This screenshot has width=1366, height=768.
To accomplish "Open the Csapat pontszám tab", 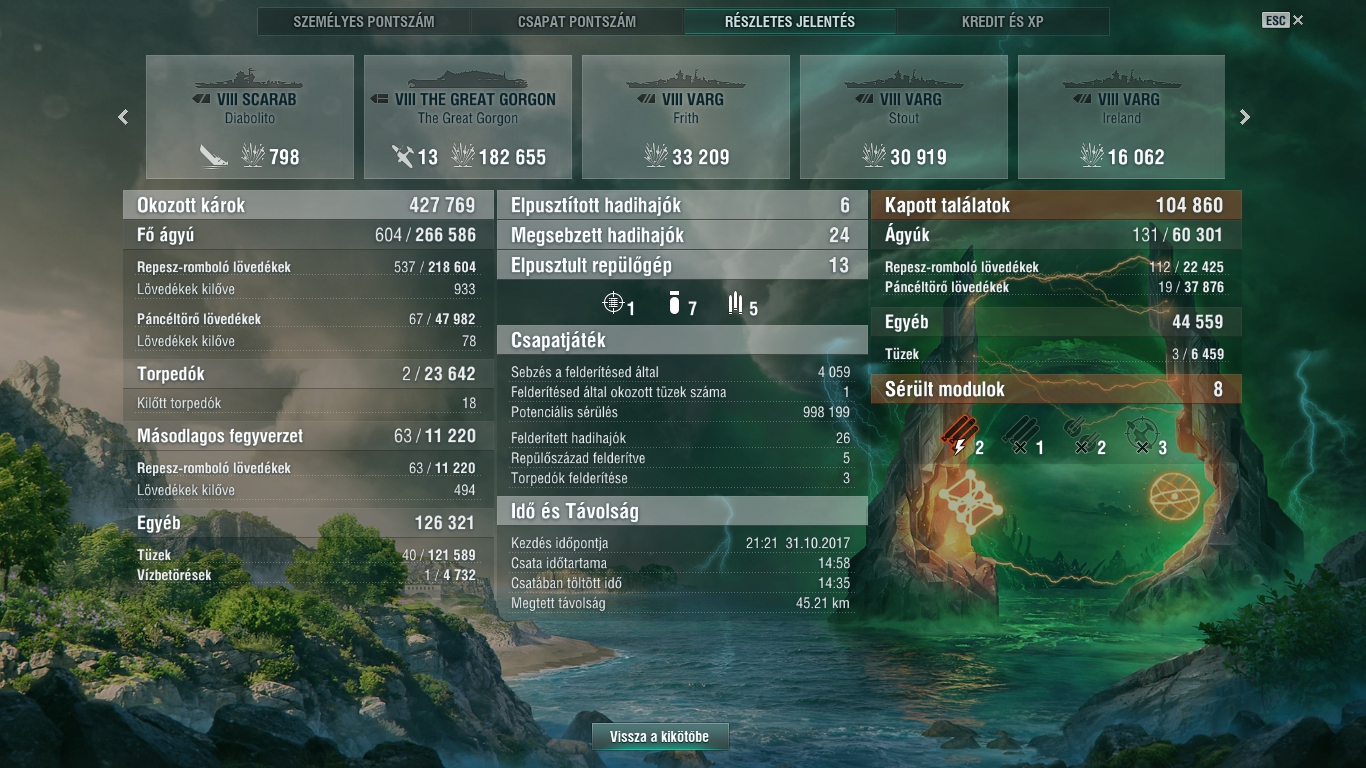I will [577, 21].
